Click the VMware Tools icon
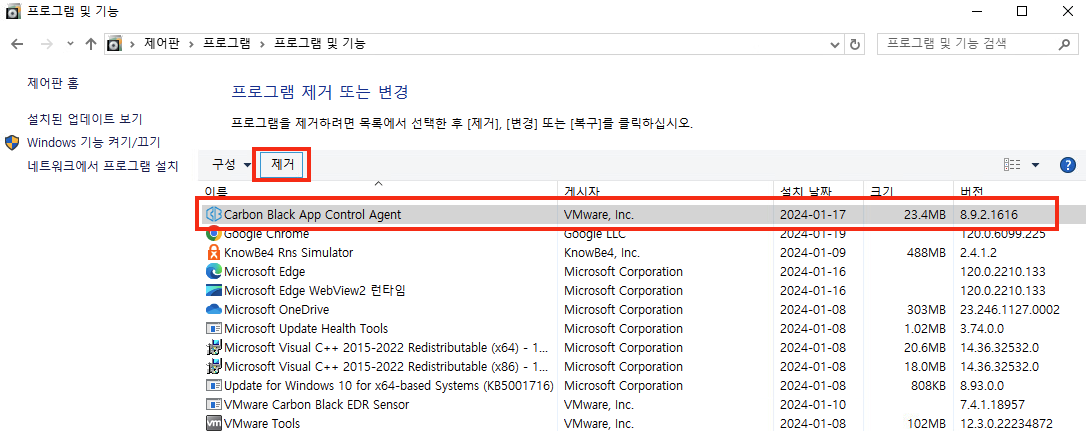This screenshot has height=431, width=1086. pyautogui.click(x=214, y=423)
